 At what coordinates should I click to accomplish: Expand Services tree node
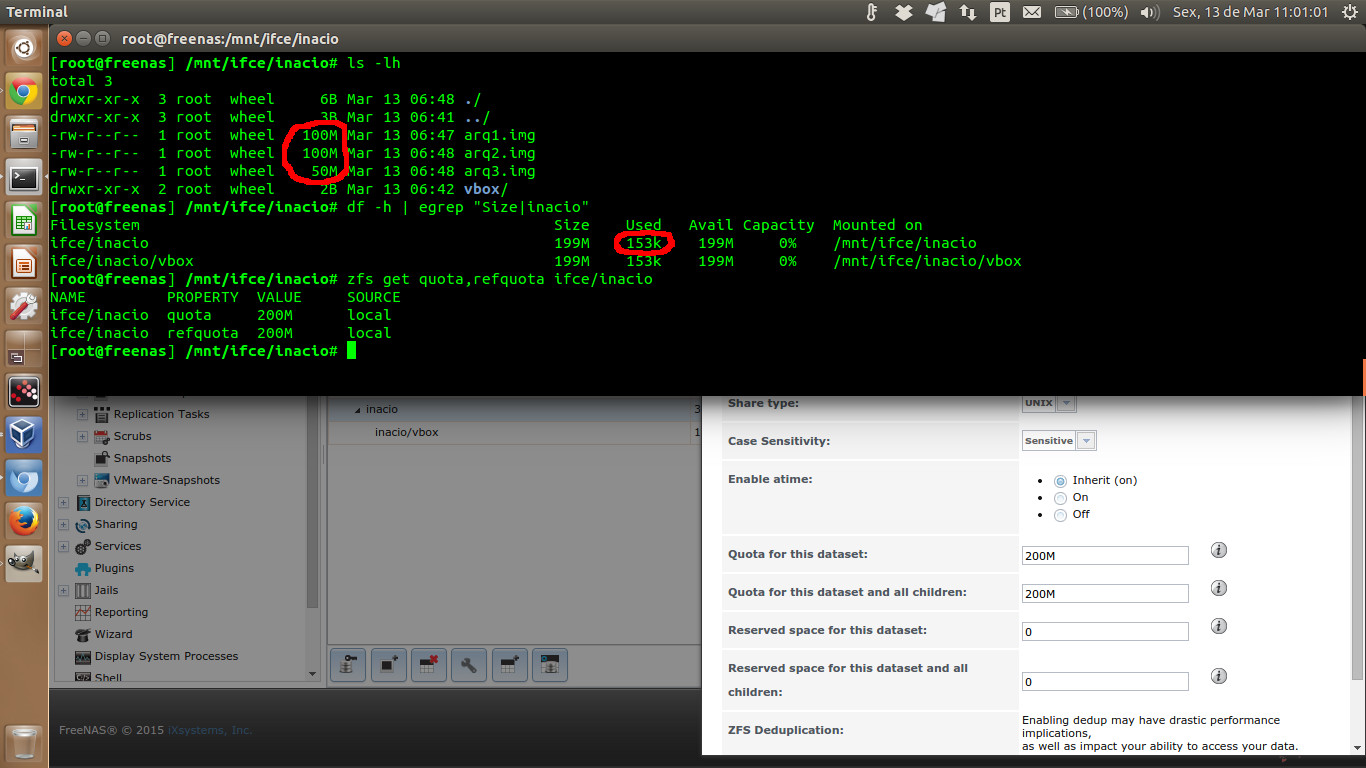tap(64, 546)
